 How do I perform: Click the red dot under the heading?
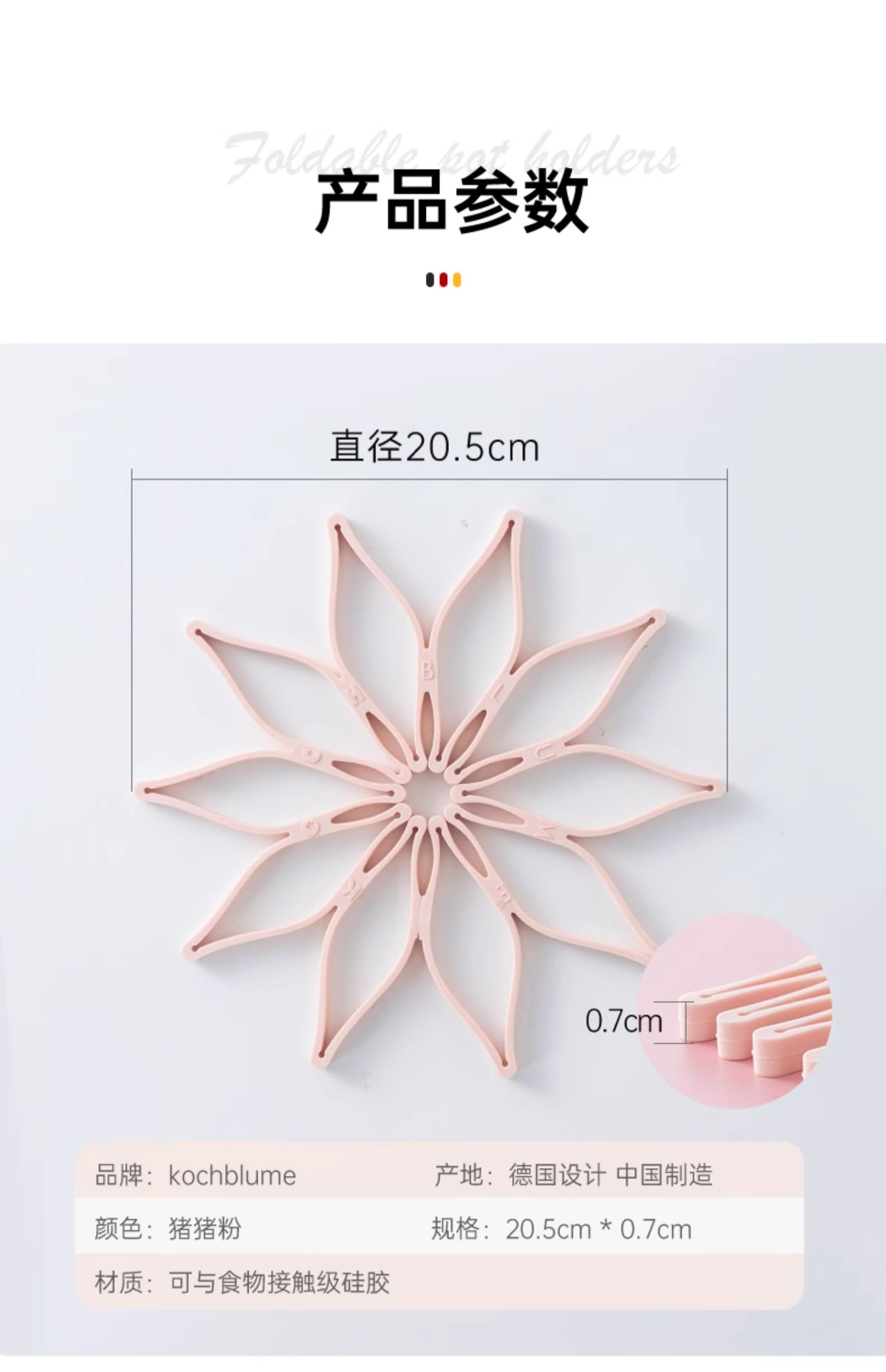coord(444,280)
